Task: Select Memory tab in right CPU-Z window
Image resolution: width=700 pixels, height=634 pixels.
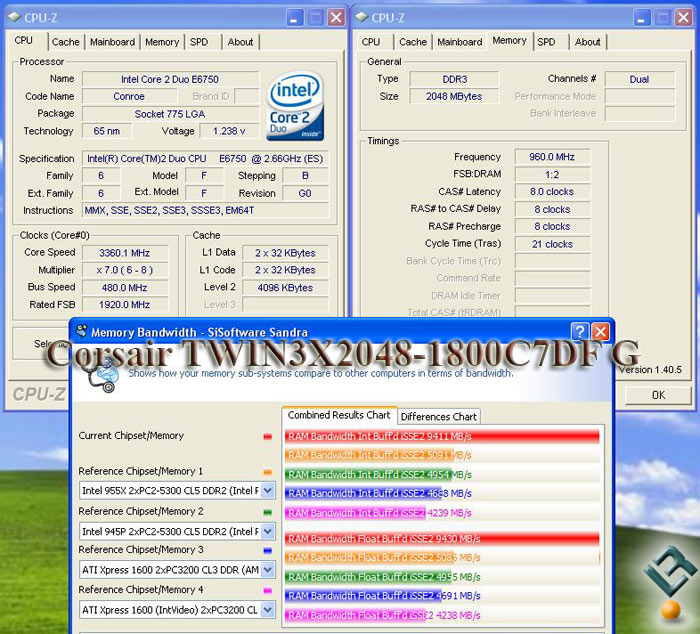Action: coord(510,41)
